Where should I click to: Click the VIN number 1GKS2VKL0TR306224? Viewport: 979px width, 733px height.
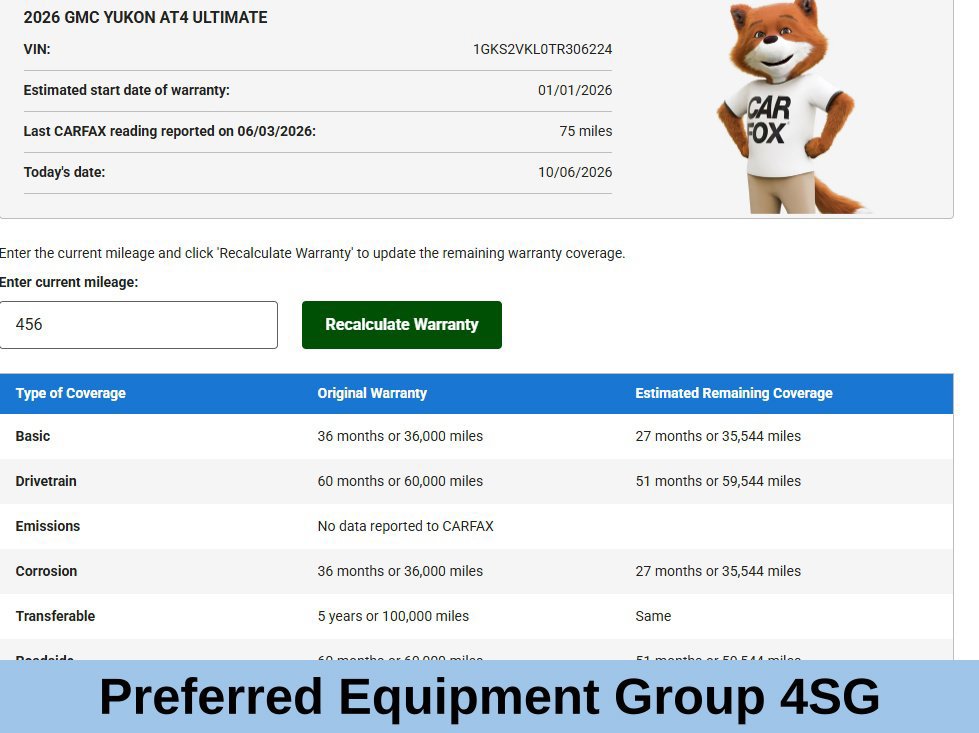click(542, 49)
